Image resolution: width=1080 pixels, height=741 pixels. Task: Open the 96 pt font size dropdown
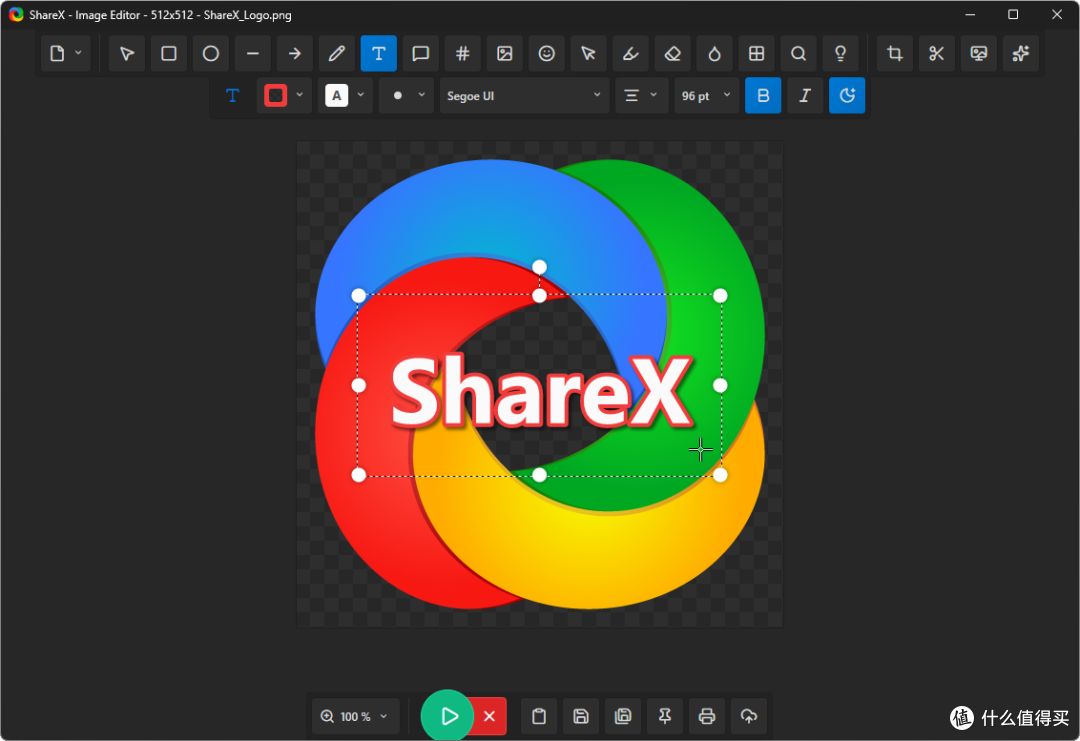[706, 96]
